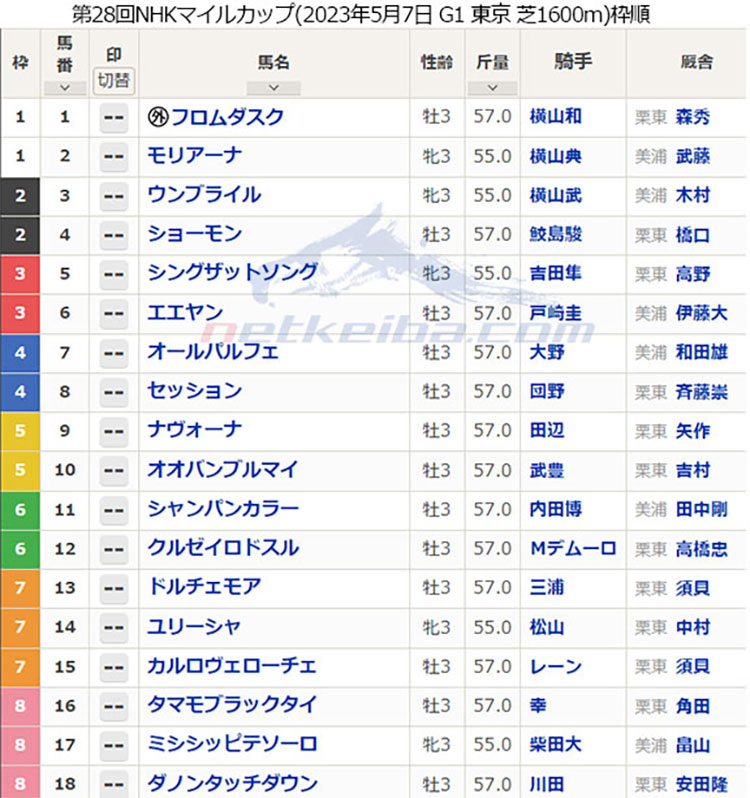Open horse page for タマモブラックタイ
The height and width of the screenshot is (798, 750).
(233, 705)
